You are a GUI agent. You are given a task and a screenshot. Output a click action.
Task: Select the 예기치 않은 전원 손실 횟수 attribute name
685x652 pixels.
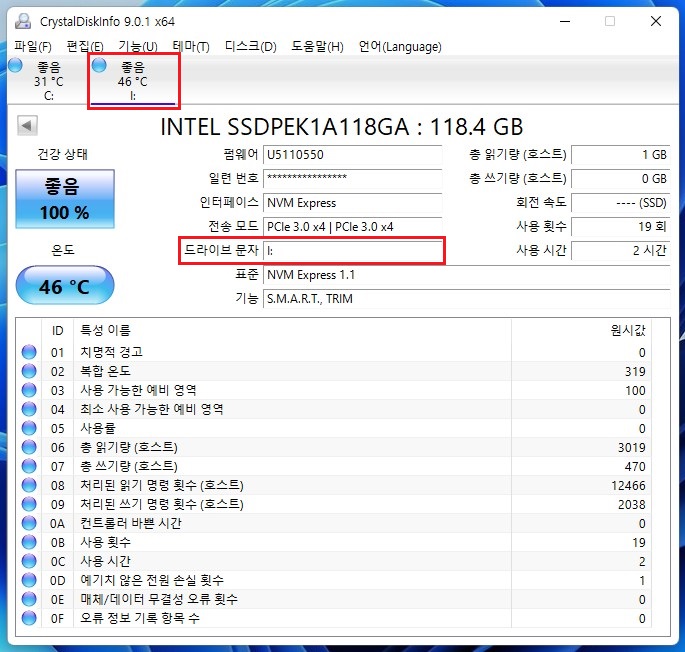click(x=152, y=580)
